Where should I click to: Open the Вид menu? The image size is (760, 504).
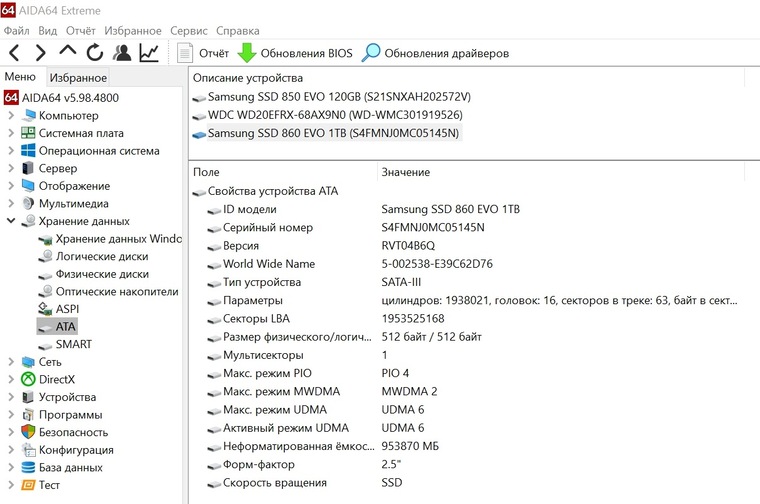(48, 31)
